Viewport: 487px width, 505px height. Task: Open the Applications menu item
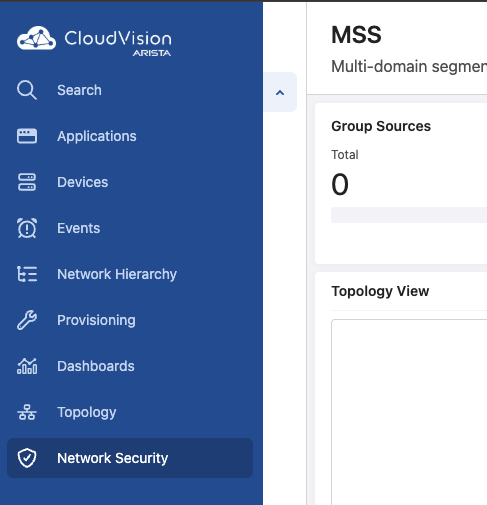pyautogui.click(x=97, y=136)
